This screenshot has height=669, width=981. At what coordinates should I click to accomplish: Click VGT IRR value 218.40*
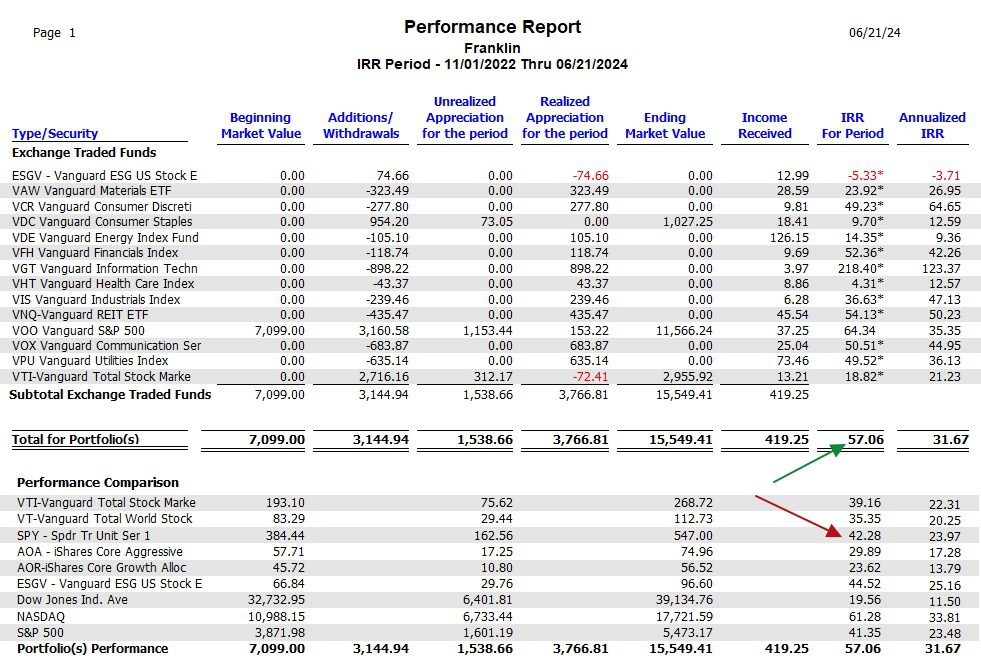coord(861,268)
